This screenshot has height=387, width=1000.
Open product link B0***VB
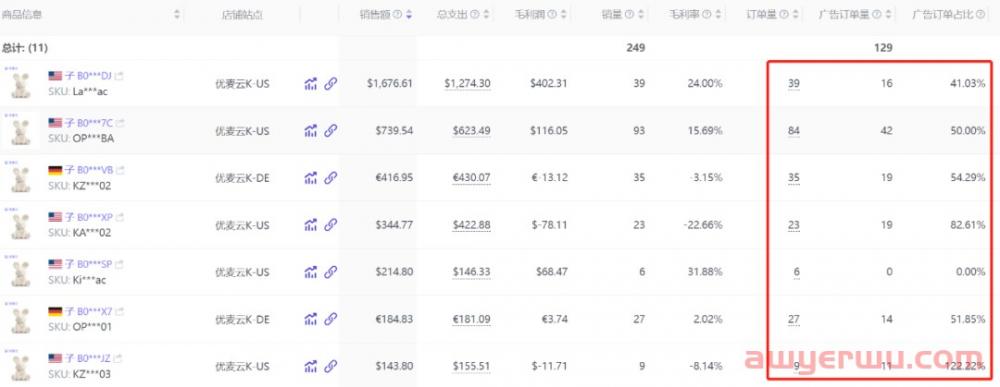[x=95, y=170]
